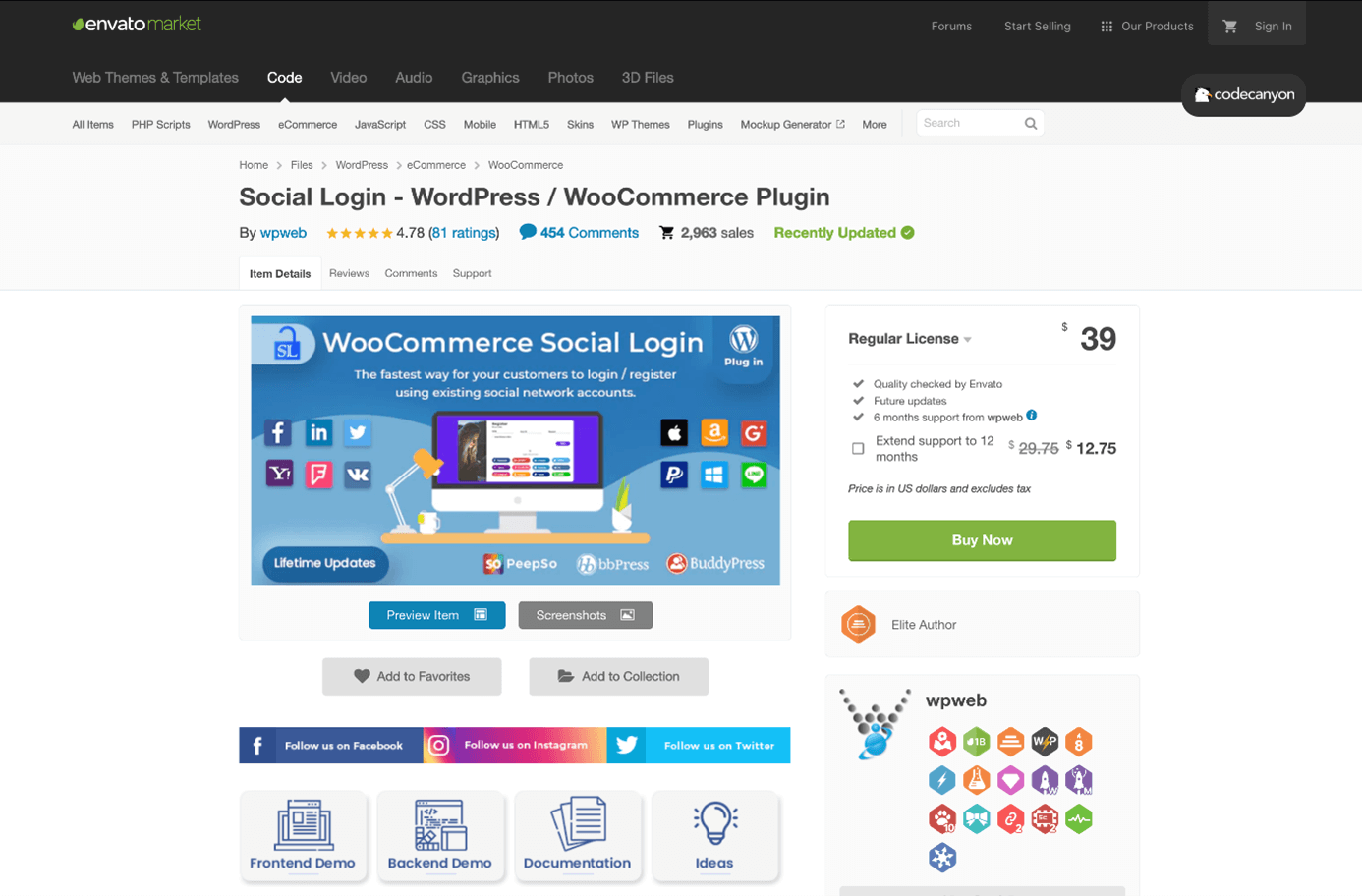Expand the Regular License dropdown

pyautogui.click(x=910, y=339)
